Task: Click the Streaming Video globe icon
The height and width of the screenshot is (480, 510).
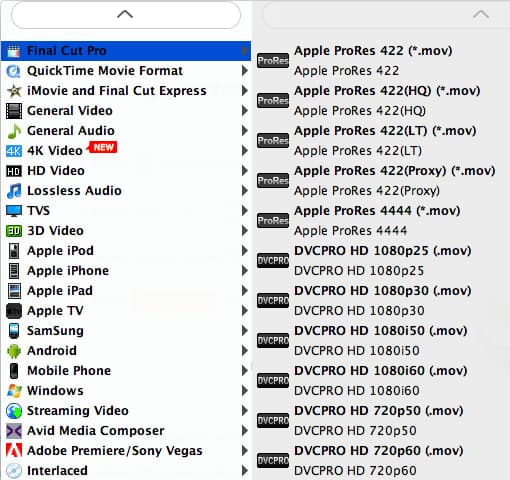Action: [x=14, y=411]
